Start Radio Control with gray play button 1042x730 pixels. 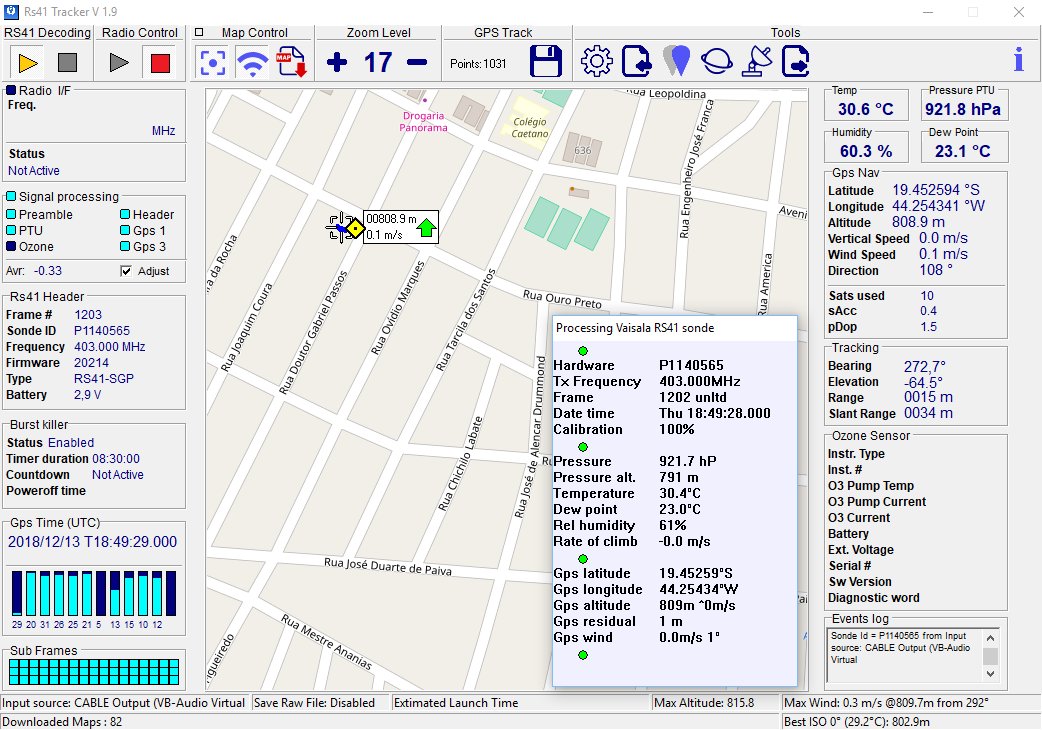[119, 63]
